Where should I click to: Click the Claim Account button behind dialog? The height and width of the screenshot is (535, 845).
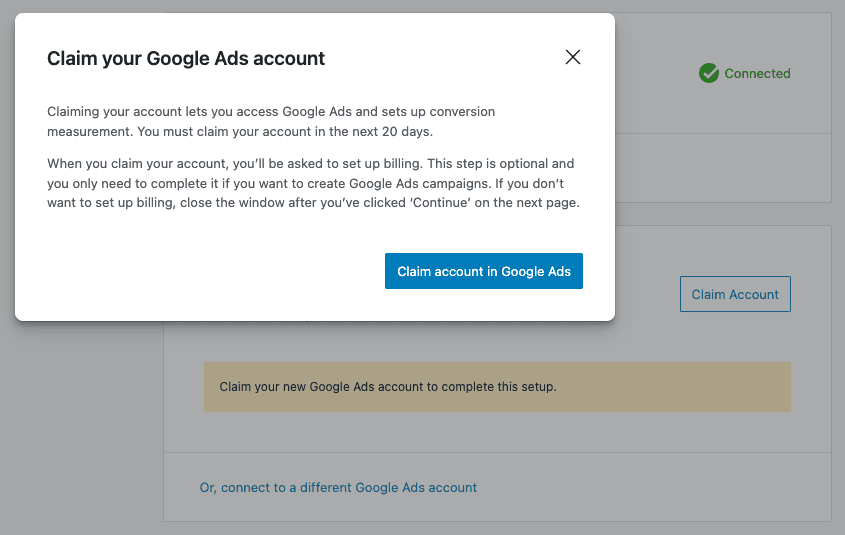pos(735,294)
